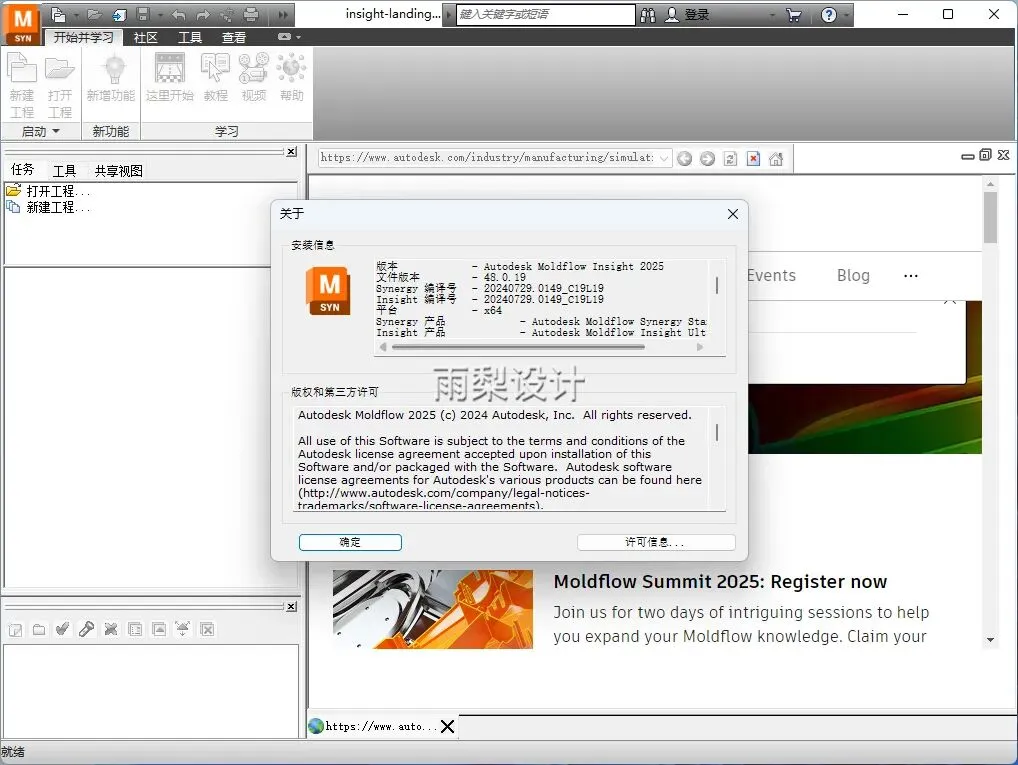Close the task panel with its X
The image size is (1018, 765).
coord(292,151)
